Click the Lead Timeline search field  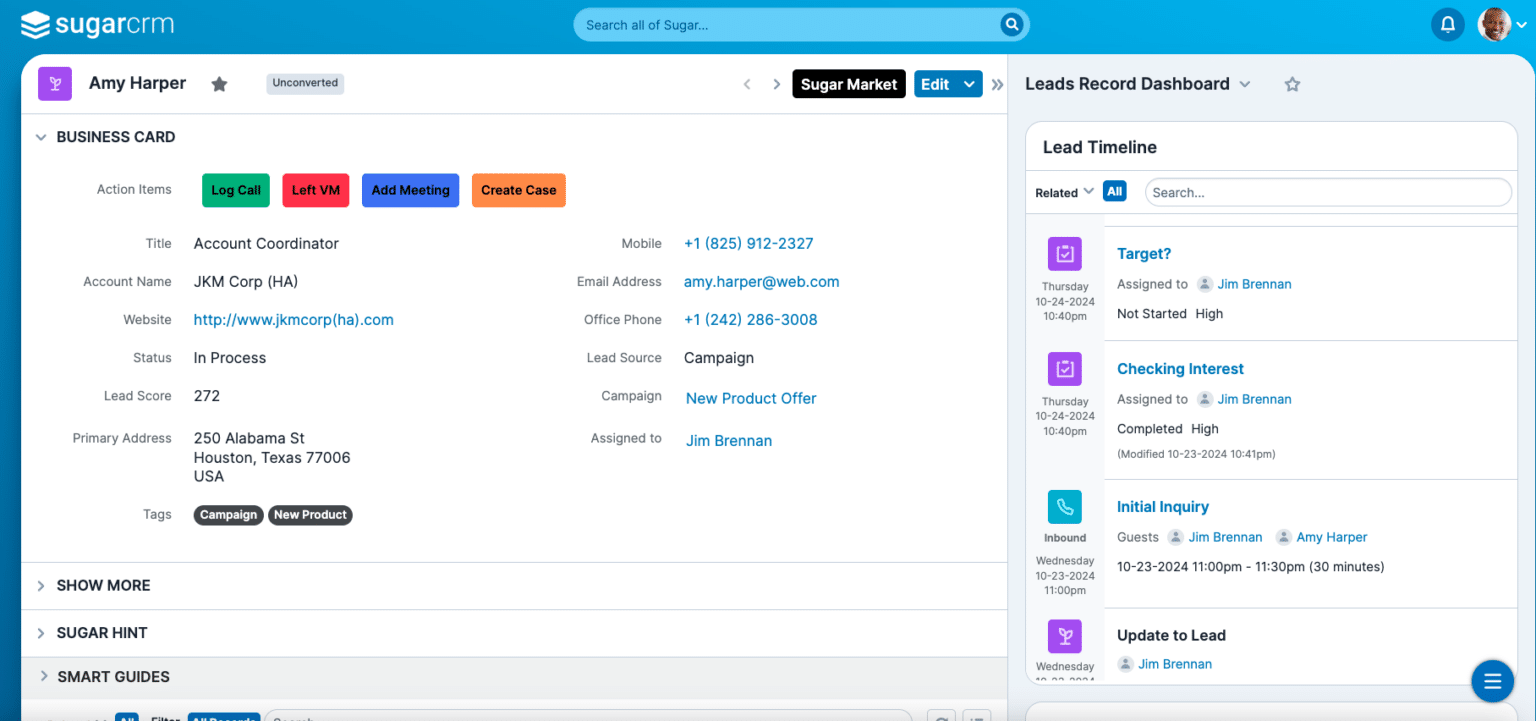(x=1328, y=192)
